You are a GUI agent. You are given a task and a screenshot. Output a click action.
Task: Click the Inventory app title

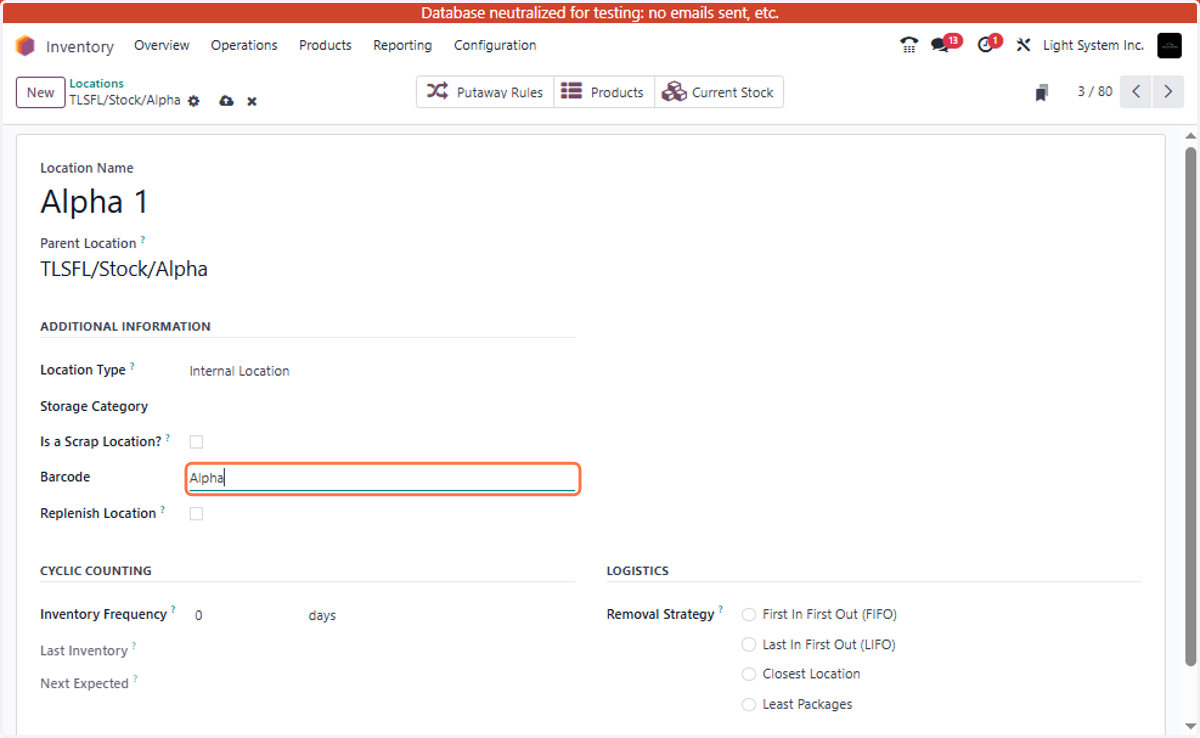pos(80,46)
